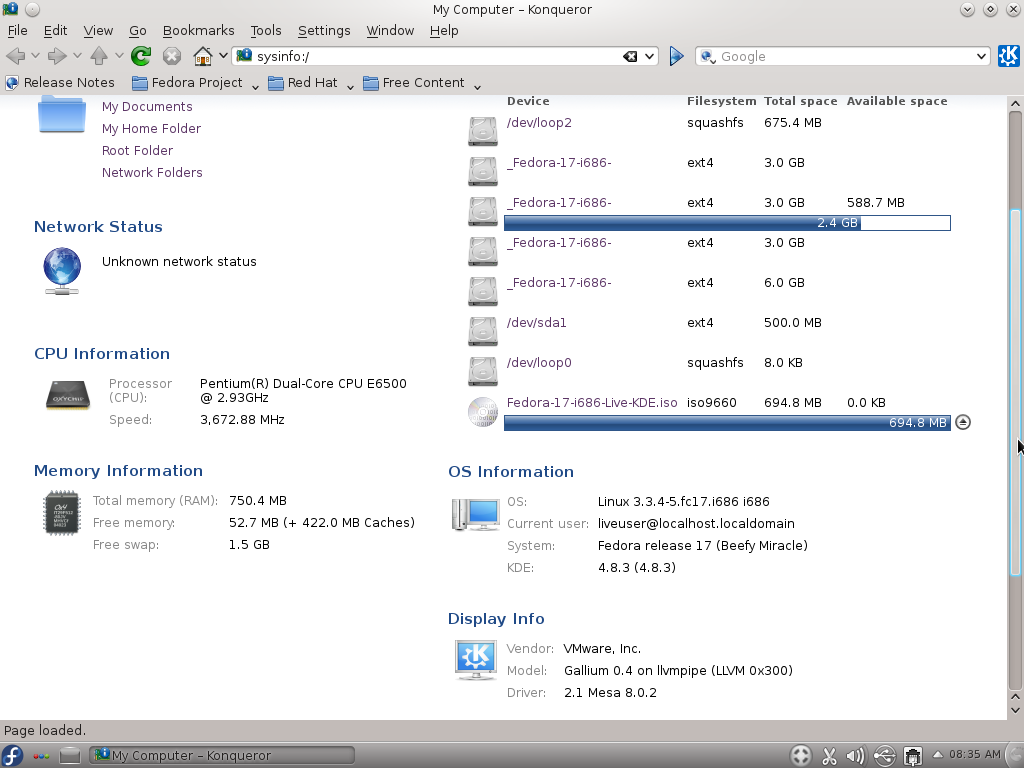Open the Fedora-17-i686-Live-KDE.iso link
Image resolution: width=1024 pixels, height=768 pixels.
pos(592,403)
